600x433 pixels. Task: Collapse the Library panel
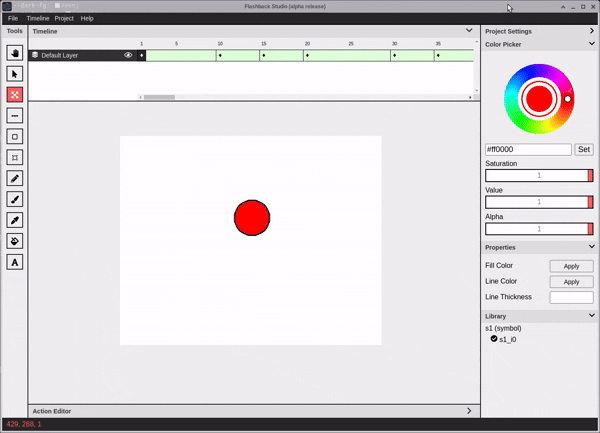point(592,316)
